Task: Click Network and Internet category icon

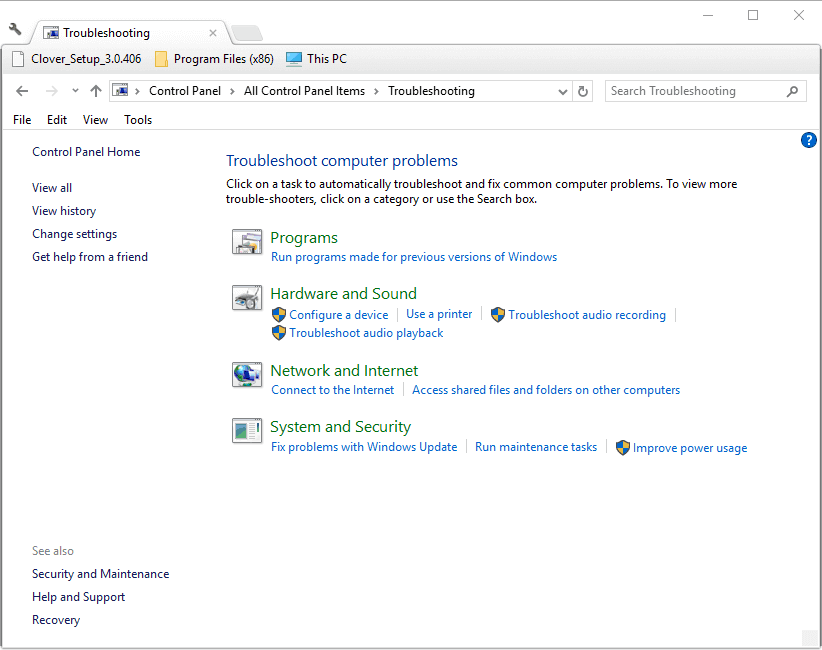Action: 247,375
